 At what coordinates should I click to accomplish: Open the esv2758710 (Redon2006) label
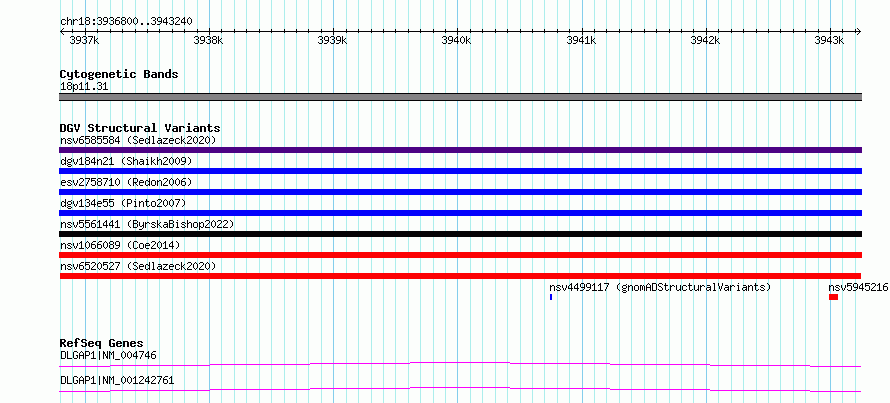point(126,182)
